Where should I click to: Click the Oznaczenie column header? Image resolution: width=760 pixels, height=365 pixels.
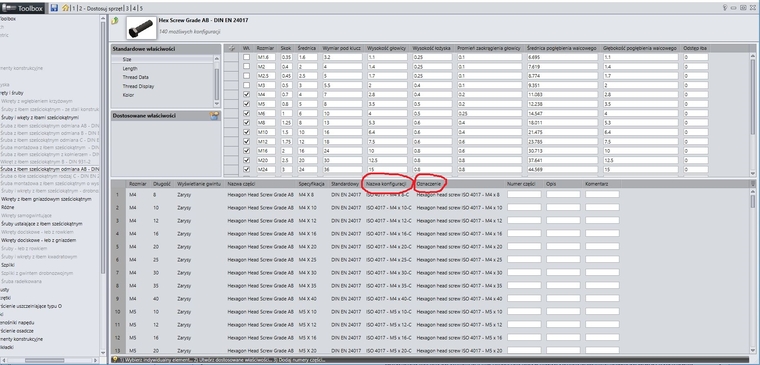point(429,184)
